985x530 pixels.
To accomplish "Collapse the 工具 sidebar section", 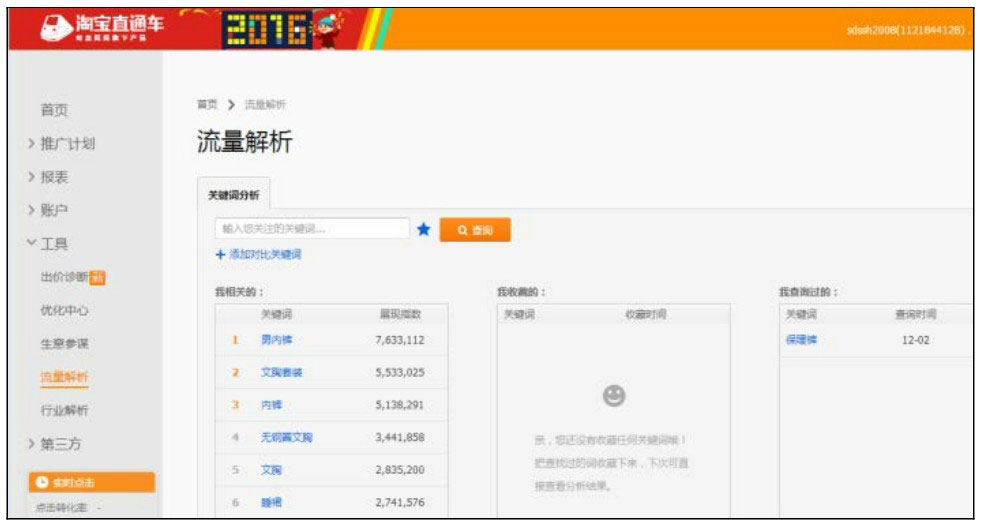I will click(x=54, y=244).
